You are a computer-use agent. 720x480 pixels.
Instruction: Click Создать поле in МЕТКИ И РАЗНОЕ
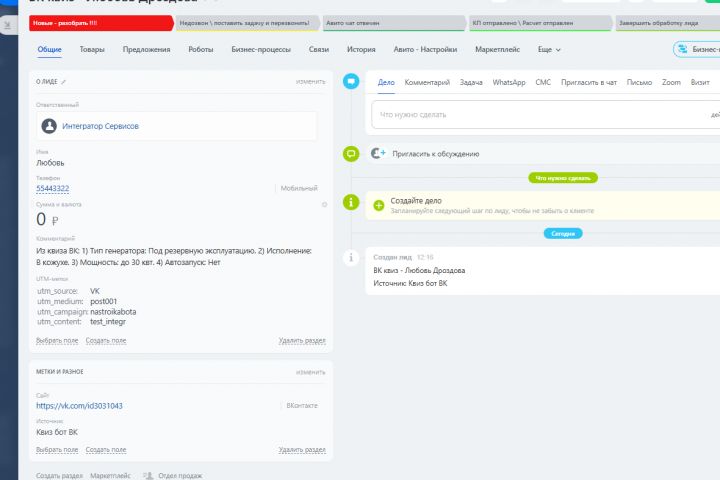[106, 450]
